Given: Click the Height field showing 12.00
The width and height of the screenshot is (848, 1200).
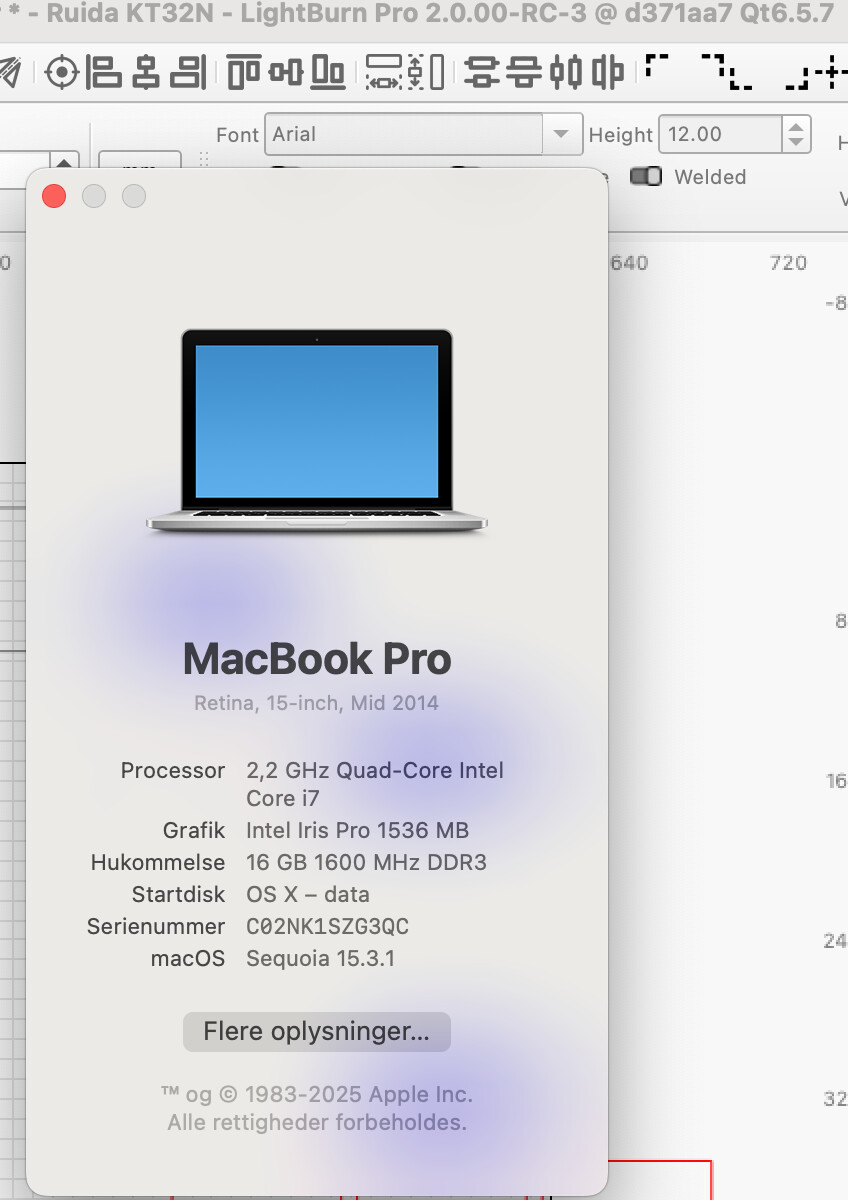Looking at the screenshot, I should coord(720,134).
